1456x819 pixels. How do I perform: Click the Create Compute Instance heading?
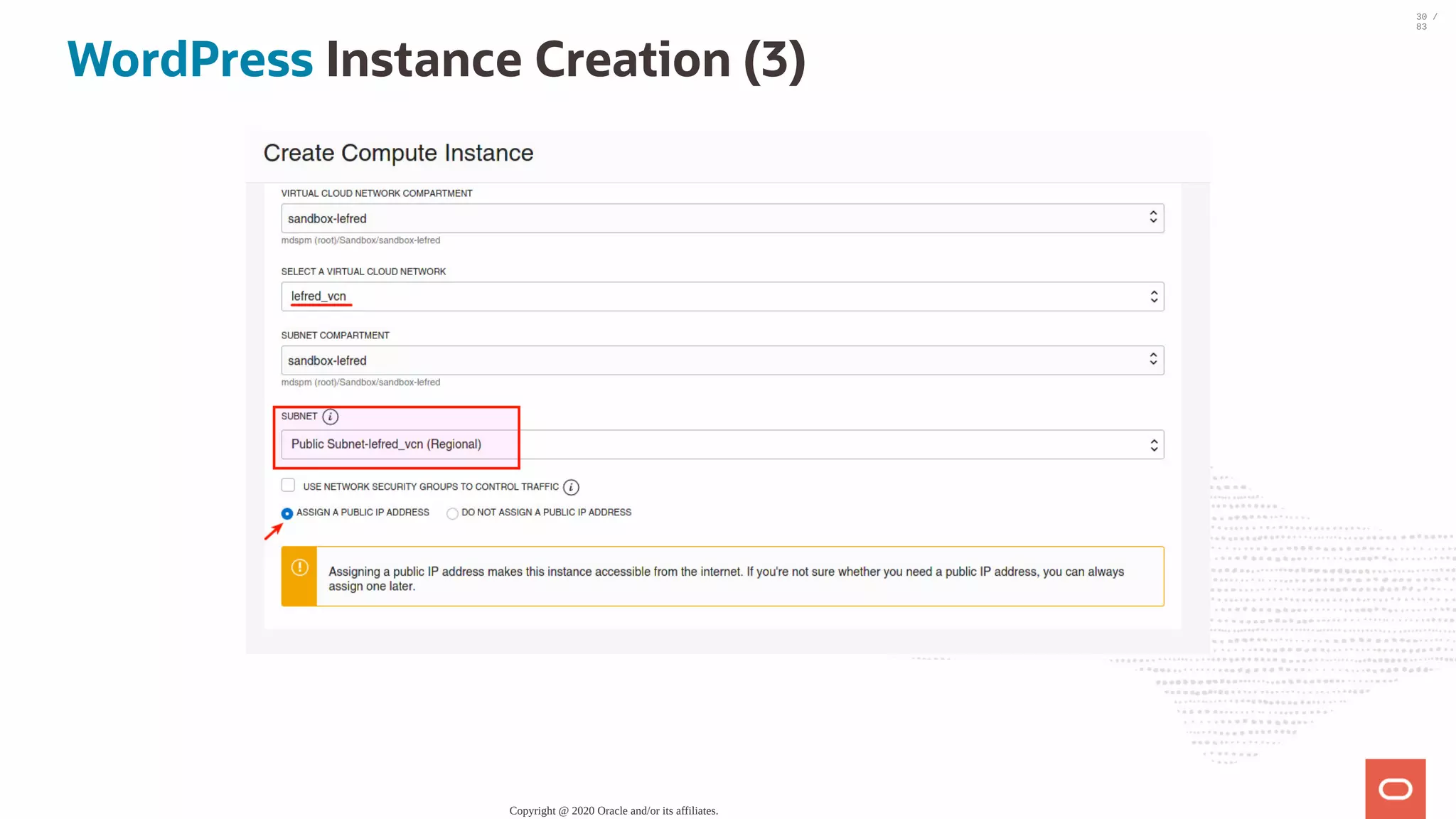(398, 153)
